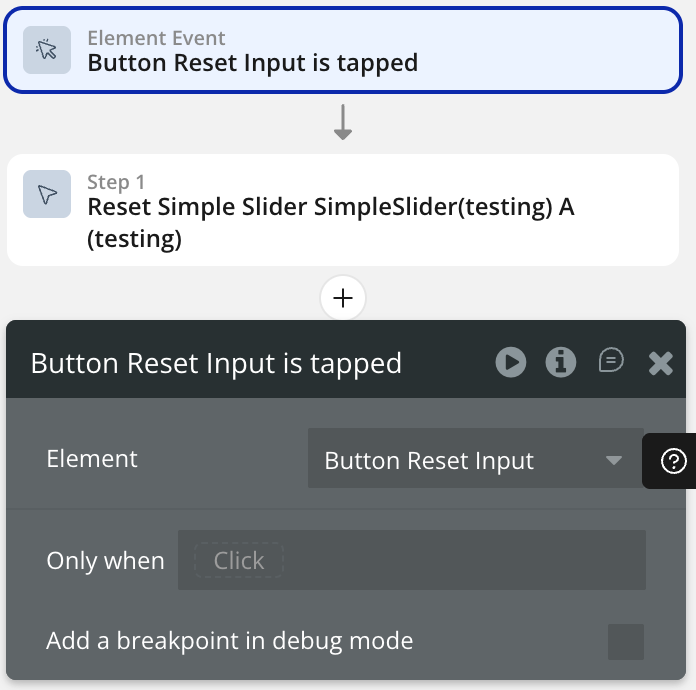The width and height of the screenshot is (696, 690).
Task: Click the Step 1 action arrow icon
Action: pyautogui.click(x=47, y=195)
